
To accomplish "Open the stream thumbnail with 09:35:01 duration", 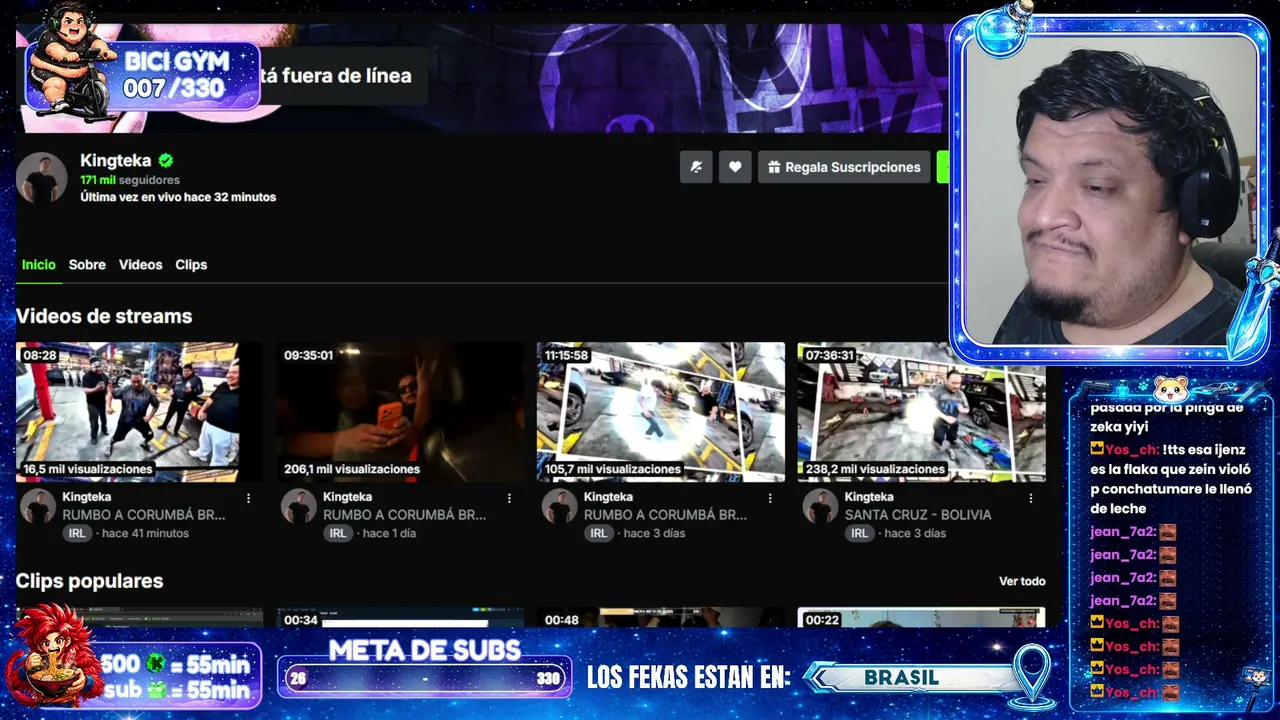I will (400, 412).
